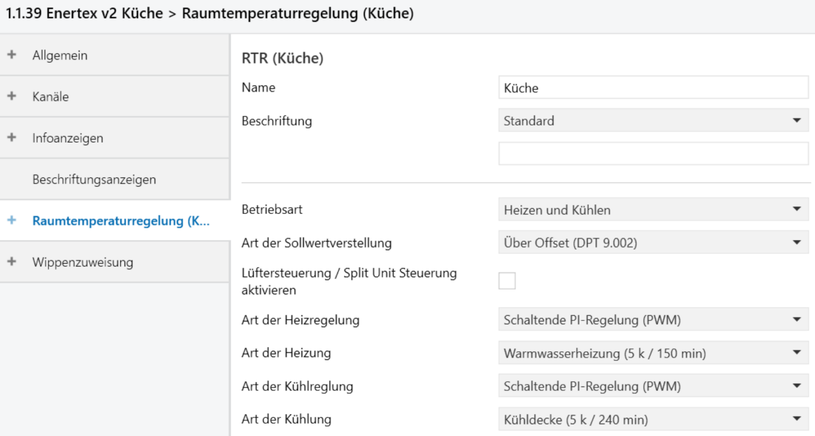
Task: Open Art der Kühlreglung dropdown
Action: pos(653,386)
